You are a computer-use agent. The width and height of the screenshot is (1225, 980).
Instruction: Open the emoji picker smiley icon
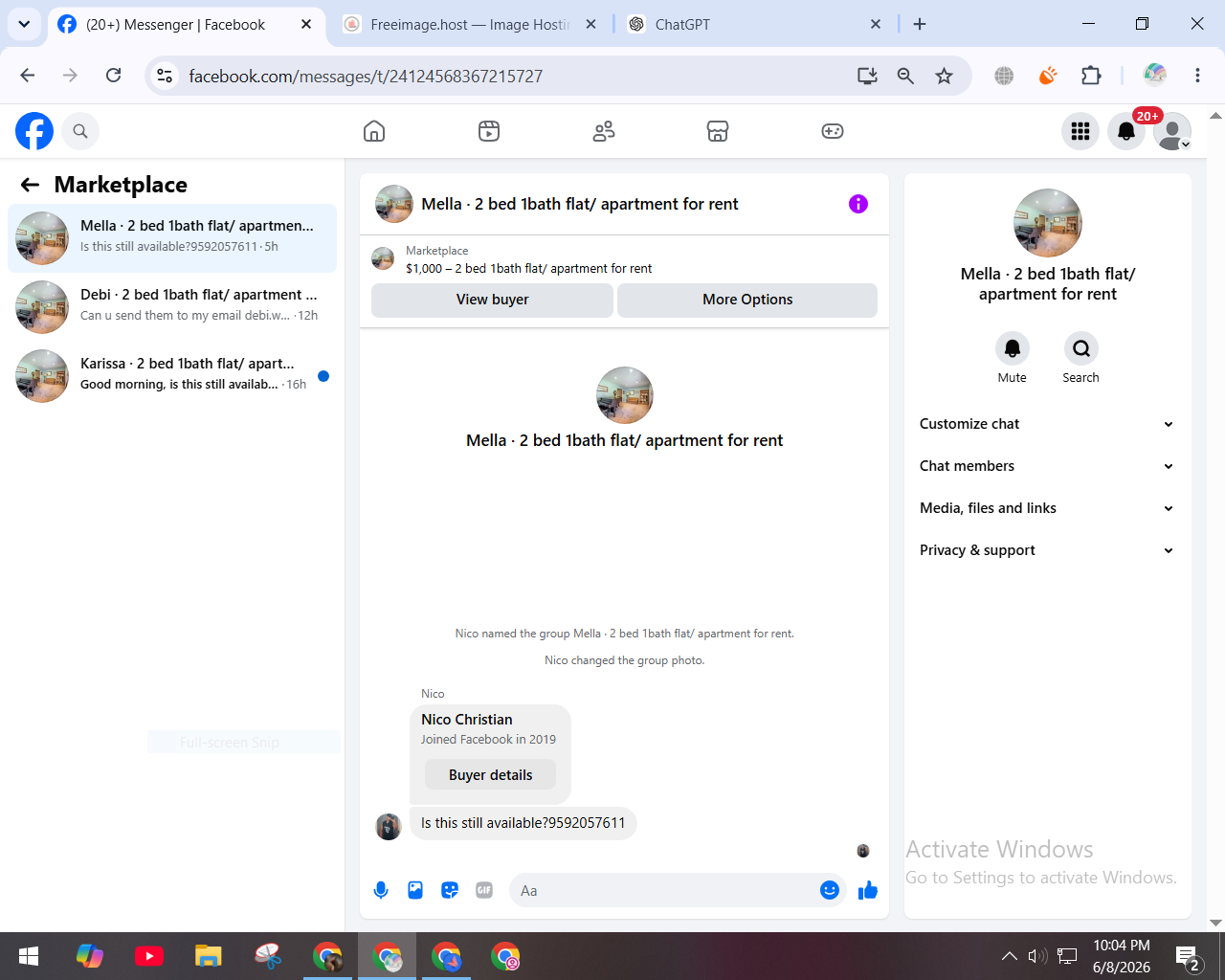click(x=830, y=891)
